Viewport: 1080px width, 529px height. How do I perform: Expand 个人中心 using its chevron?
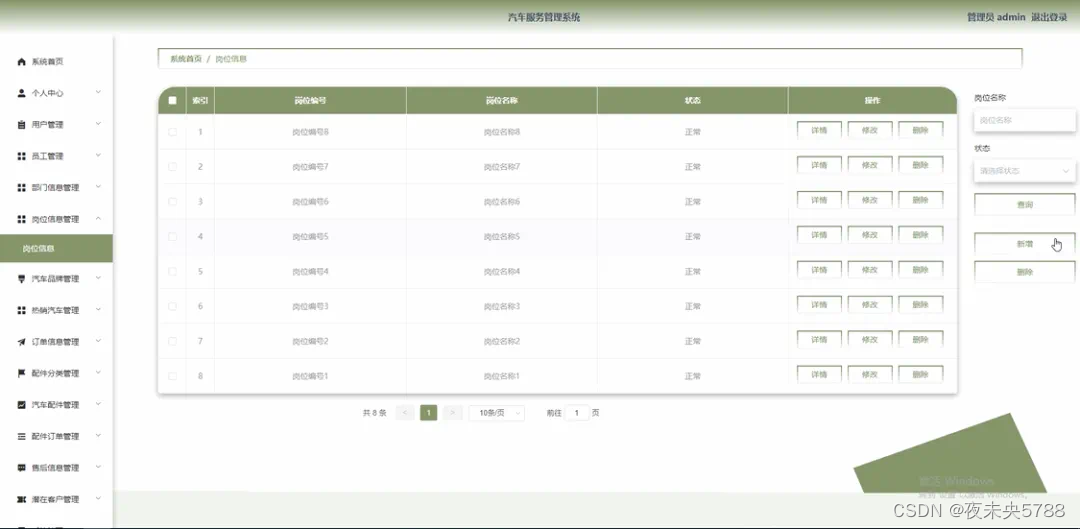[98, 92]
